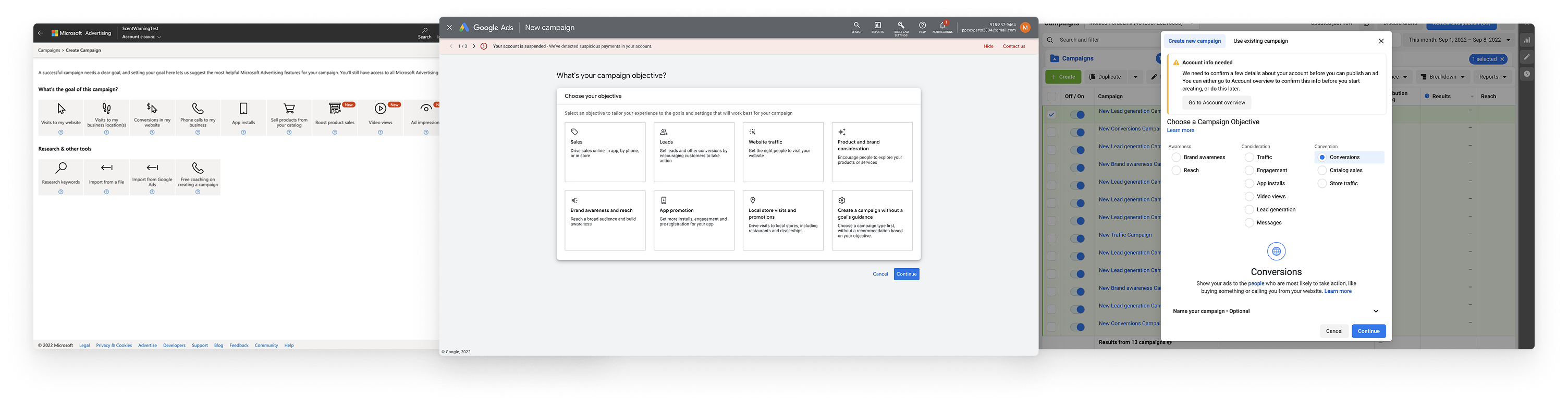Open the charts icon in Facebook side rail
This screenshot has height=406, width=1568.
[x=1527, y=40]
